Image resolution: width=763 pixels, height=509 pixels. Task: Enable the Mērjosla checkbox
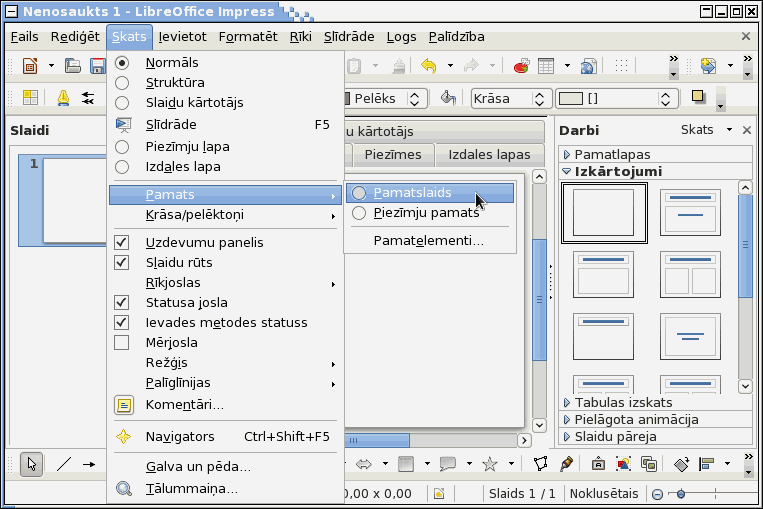122,343
